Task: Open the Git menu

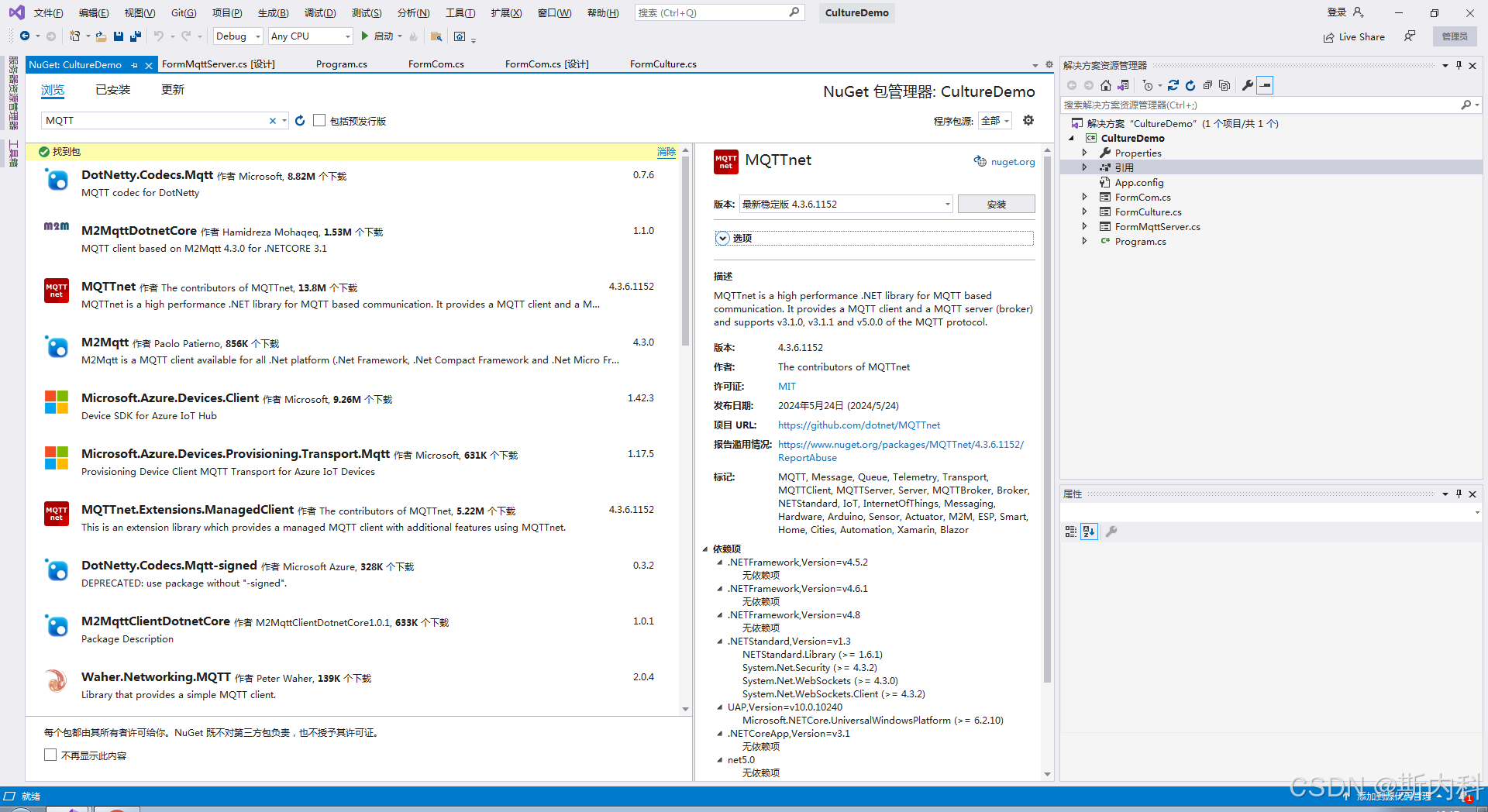Action: click(x=184, y=12)
